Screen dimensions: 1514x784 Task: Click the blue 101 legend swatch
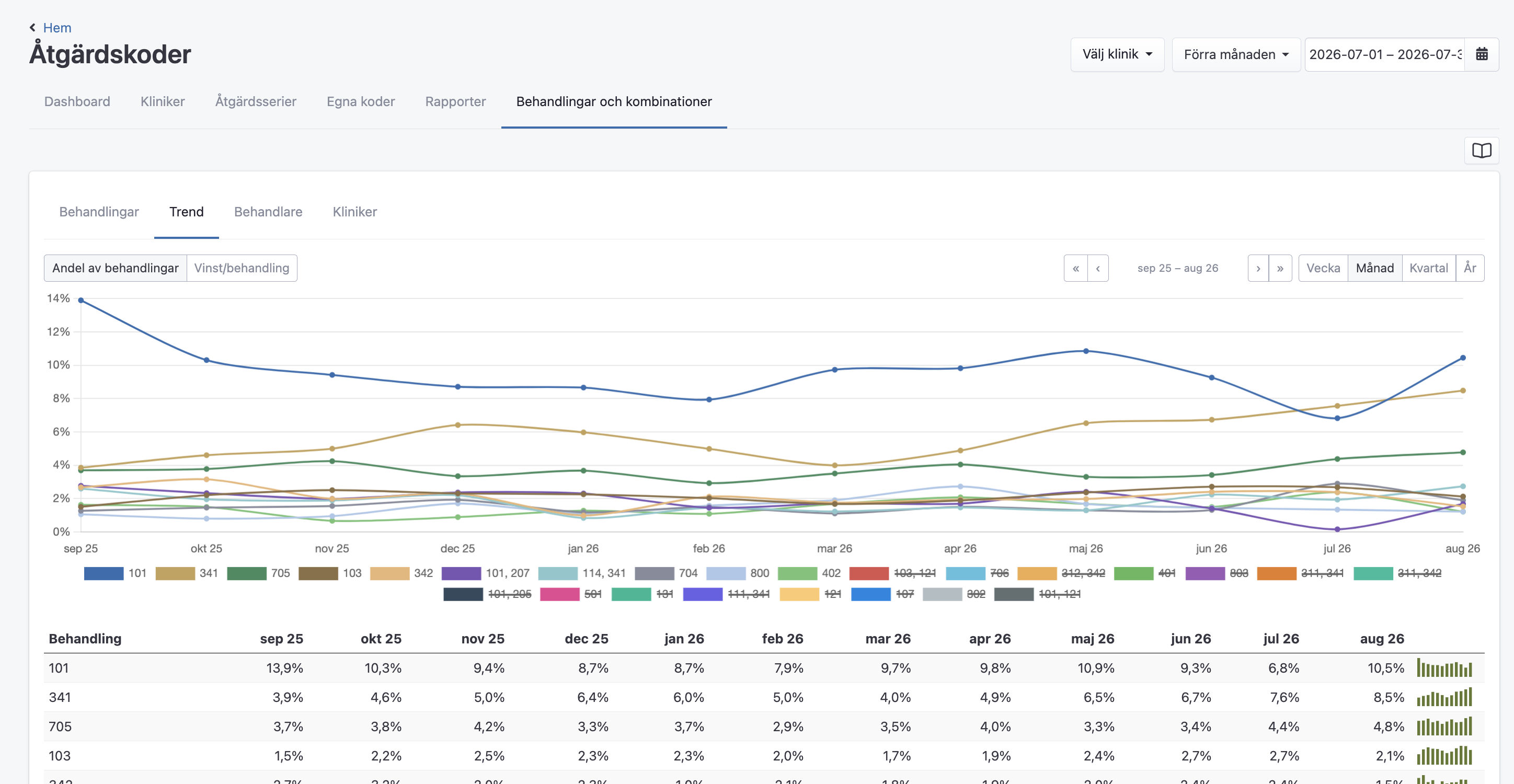point(104,573)
